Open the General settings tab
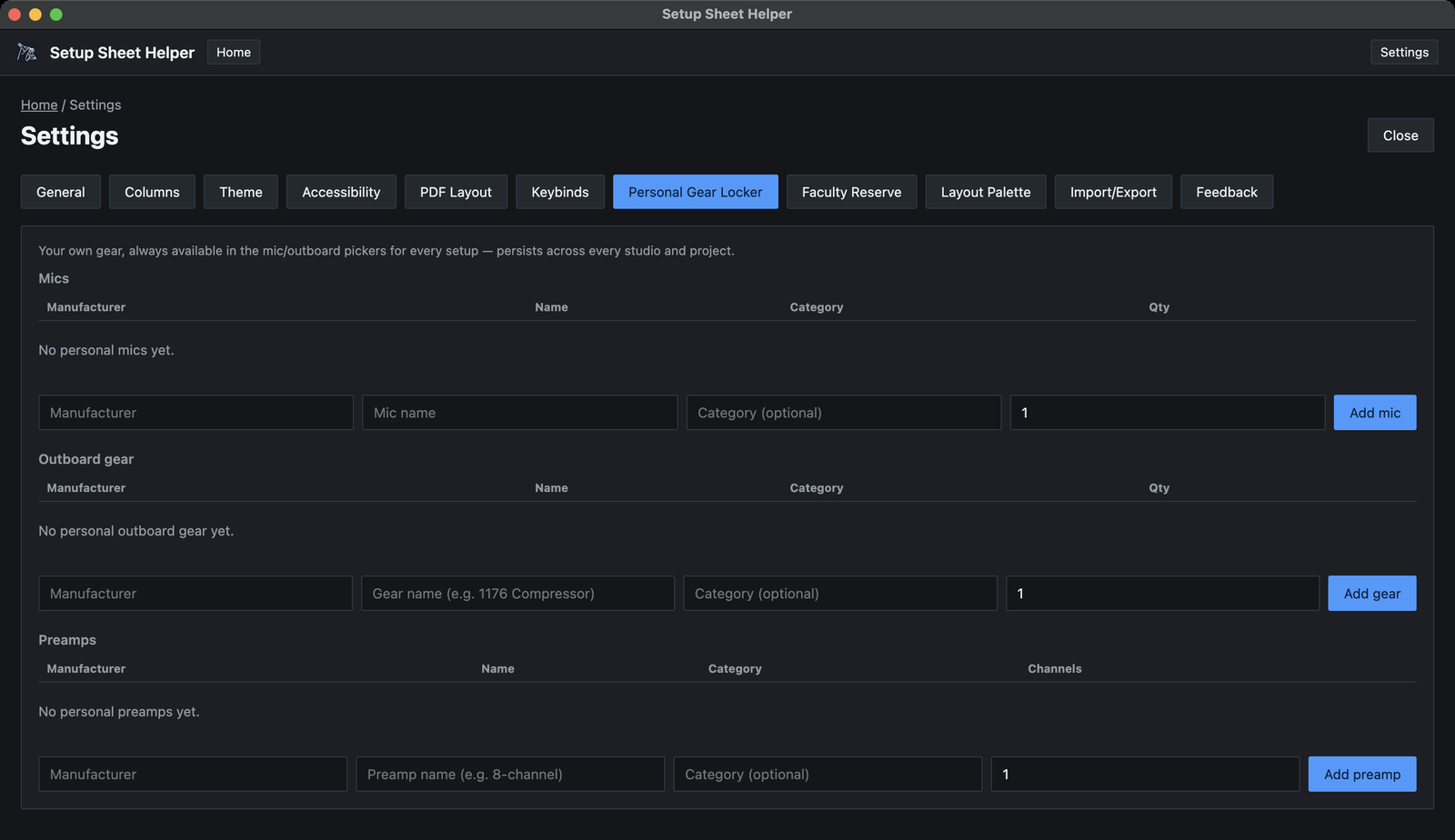This screenshot has width=1455, height=840. (61, 192)
